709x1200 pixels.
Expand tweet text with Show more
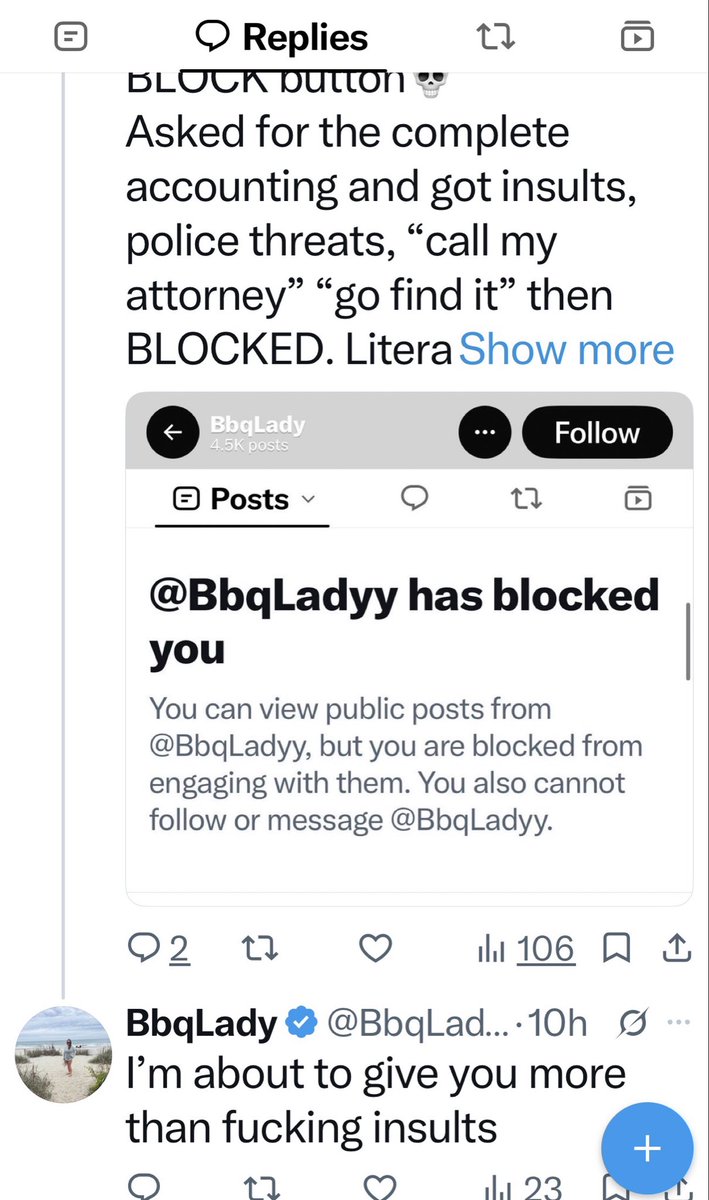coord(566,350)
